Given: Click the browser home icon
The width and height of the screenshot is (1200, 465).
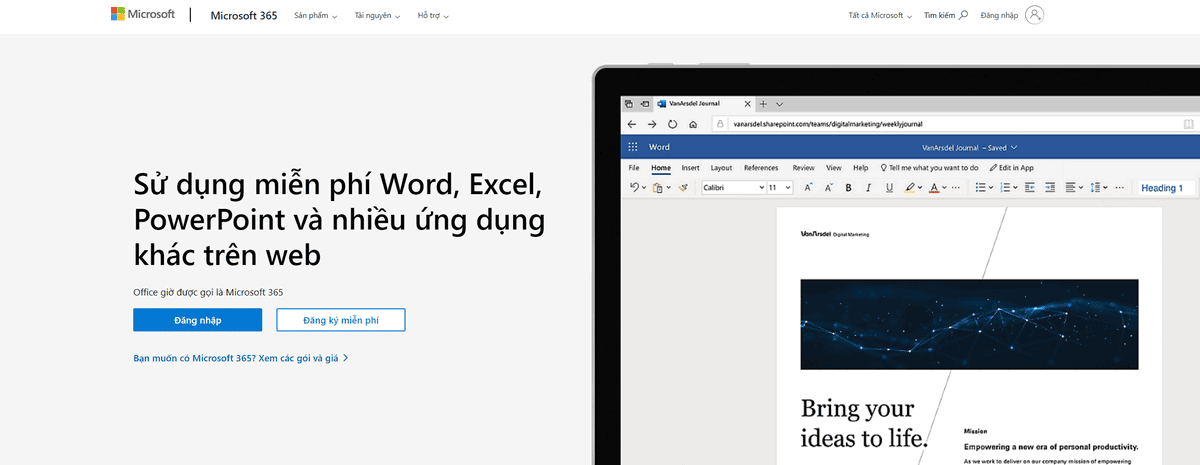Looking at the screenshot, I should point(693,124).
